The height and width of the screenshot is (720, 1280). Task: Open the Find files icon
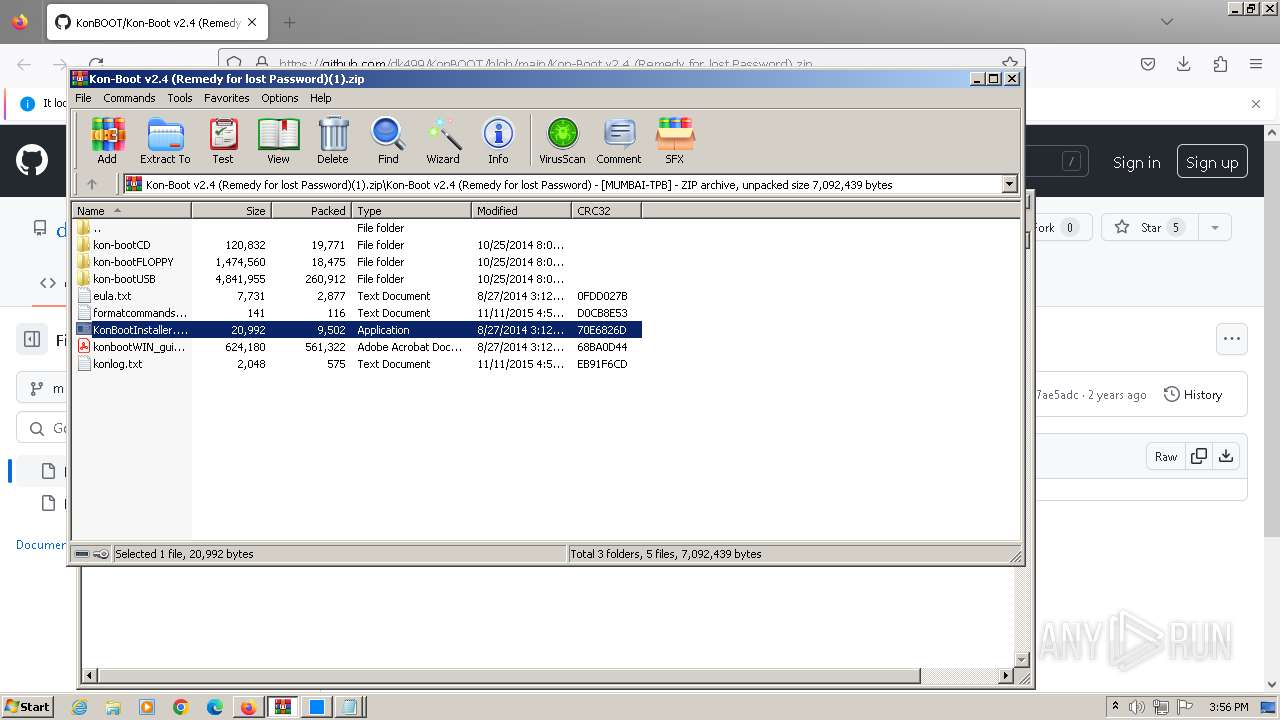pos(388,140)
